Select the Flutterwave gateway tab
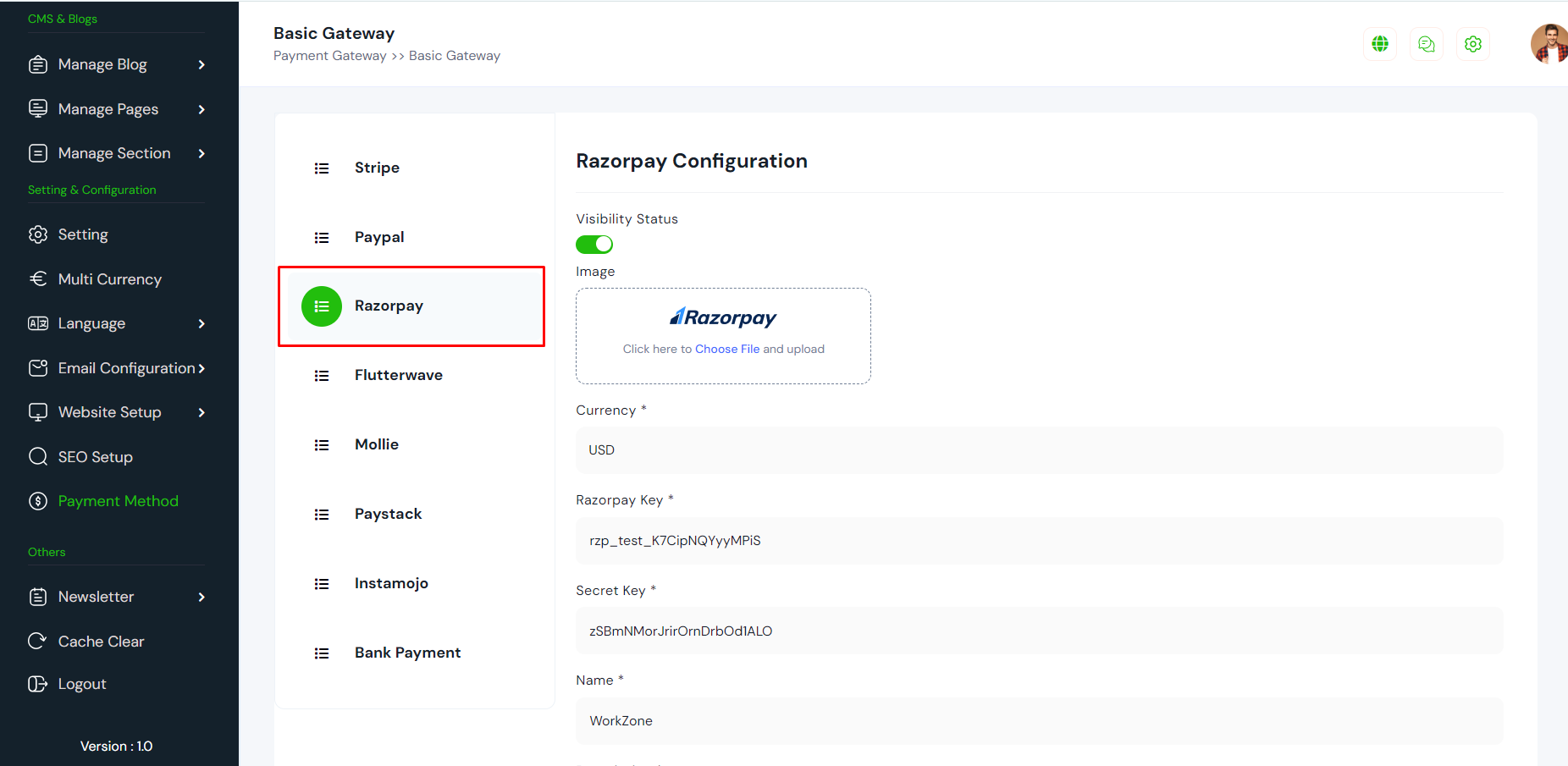The width and height of the screenshot is (1568, 766). coord(398,375)
